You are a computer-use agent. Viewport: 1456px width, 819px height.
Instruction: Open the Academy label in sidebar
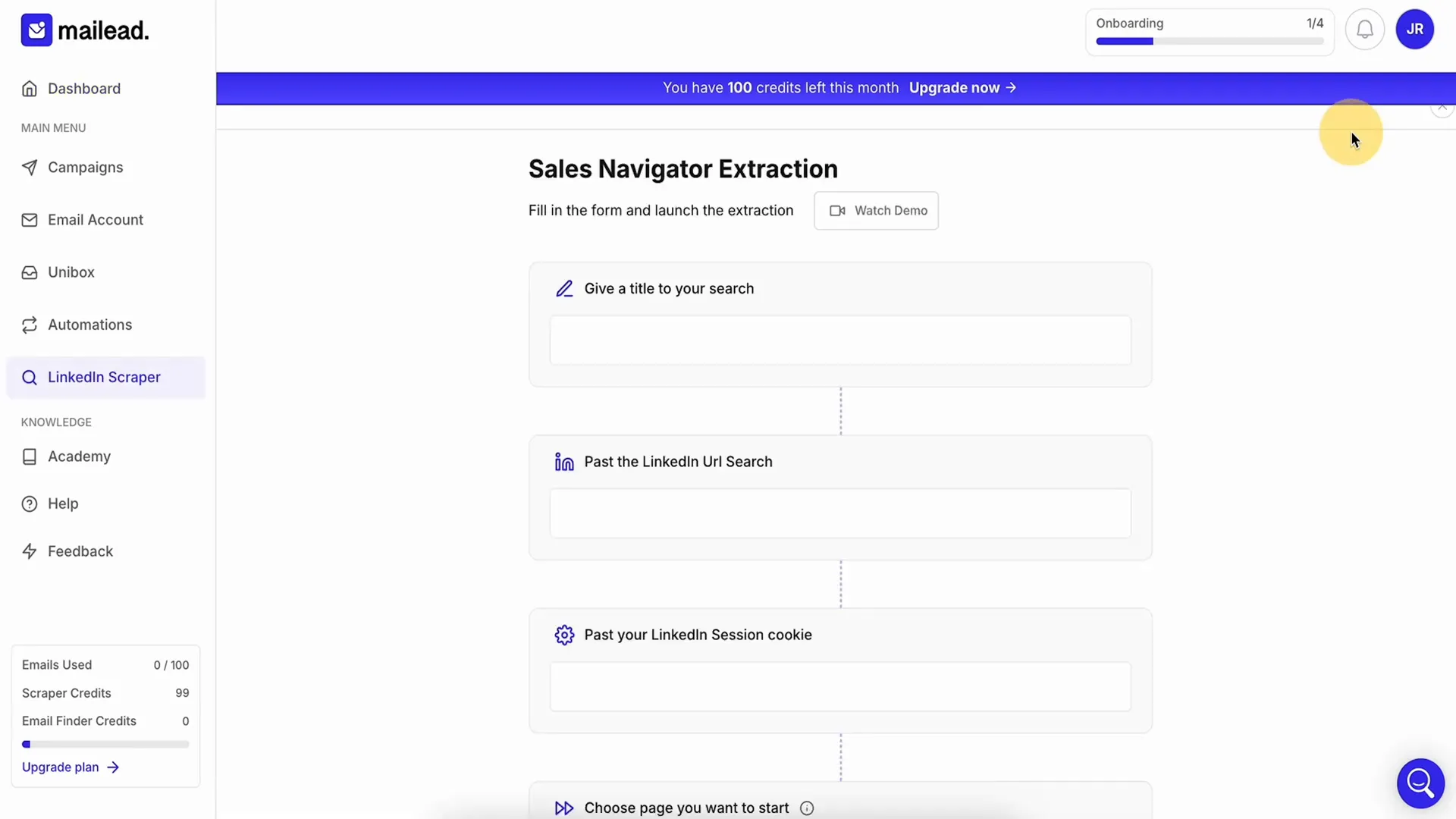pos(80,457)
